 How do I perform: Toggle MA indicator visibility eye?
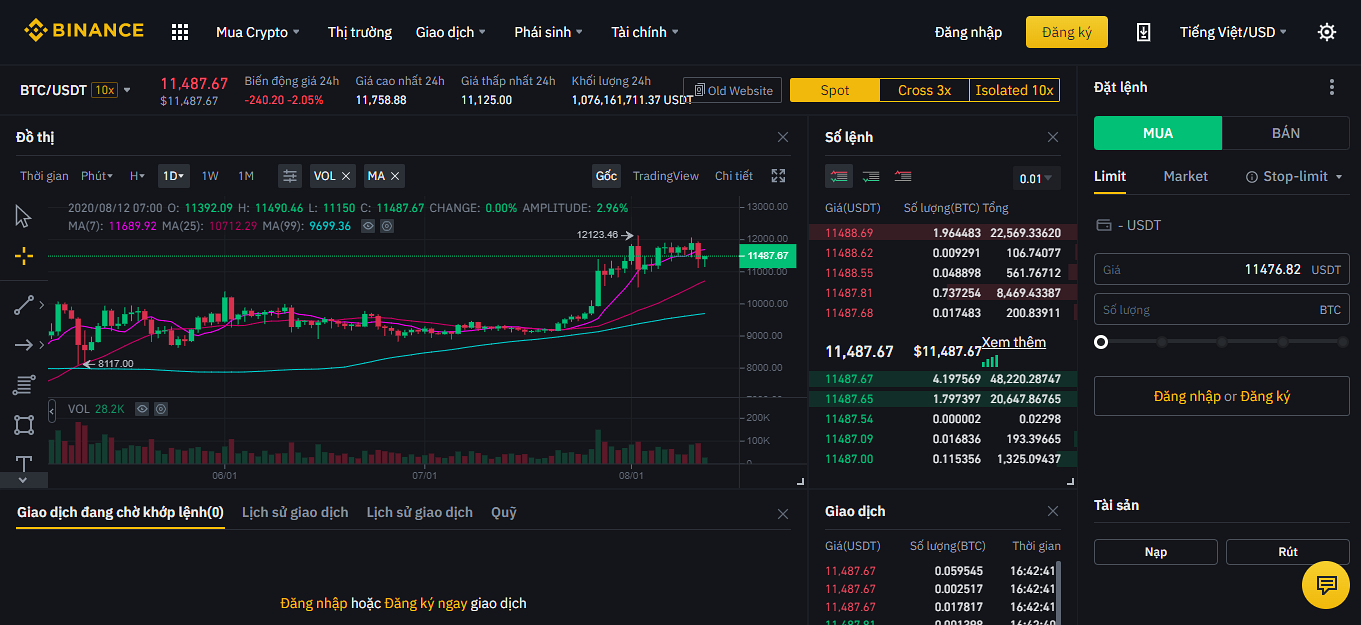click(369, 226)
